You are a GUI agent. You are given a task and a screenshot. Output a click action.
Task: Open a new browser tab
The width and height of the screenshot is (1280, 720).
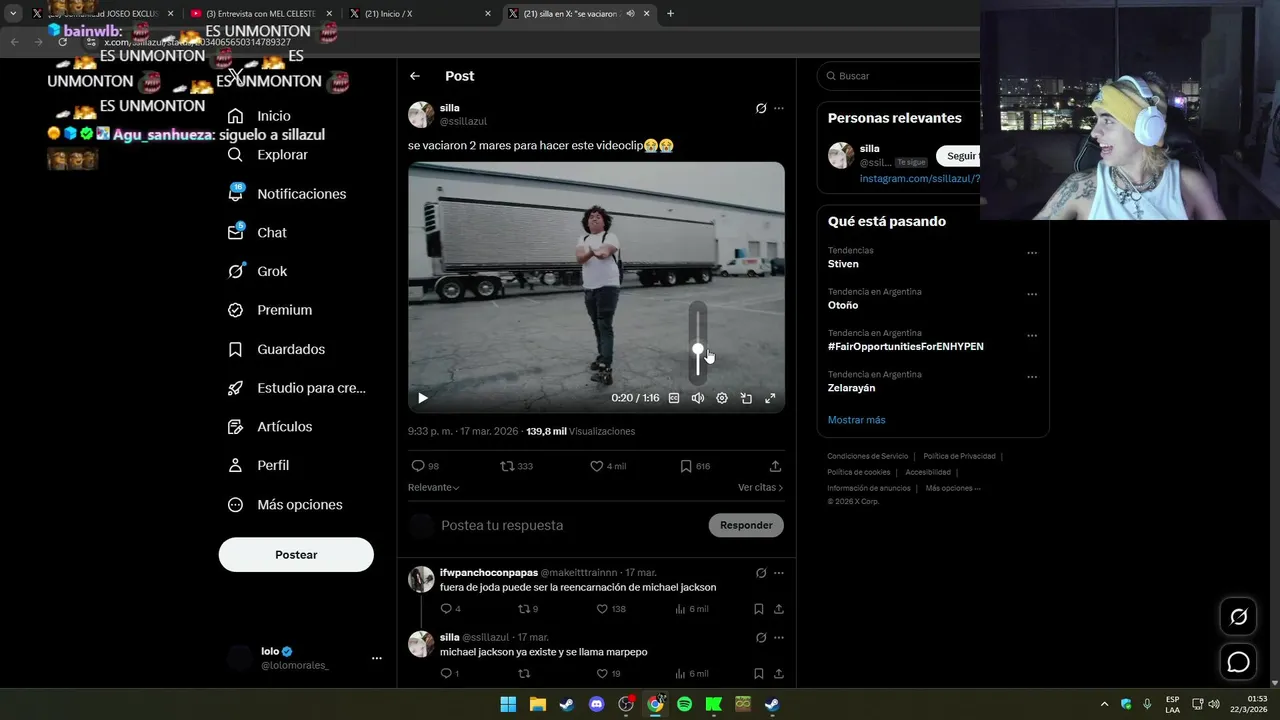tap(670, 13)
